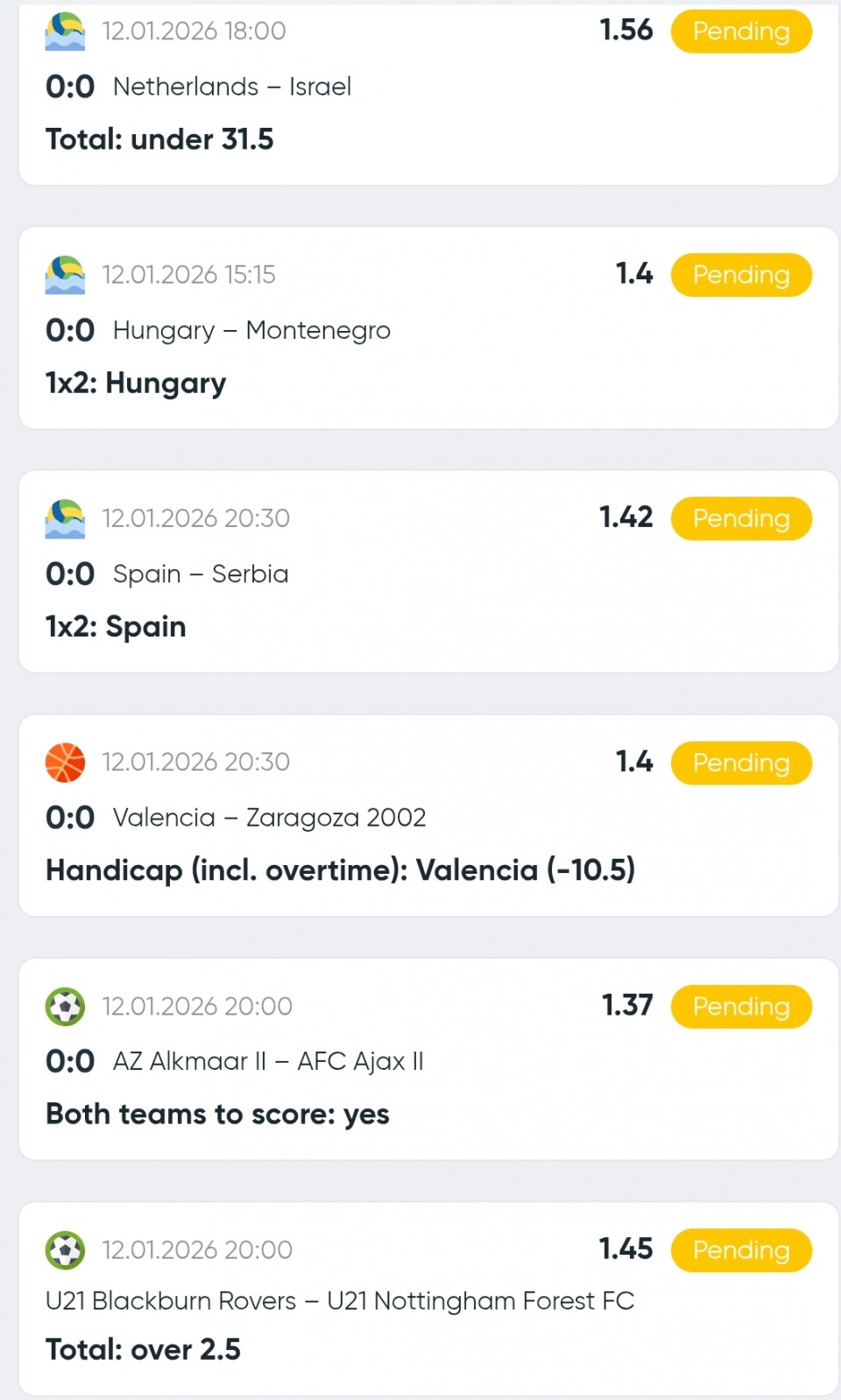
Task: Click basketball icon for Valencia – Zaragoza 2002
Action: (x=65, y=763)
